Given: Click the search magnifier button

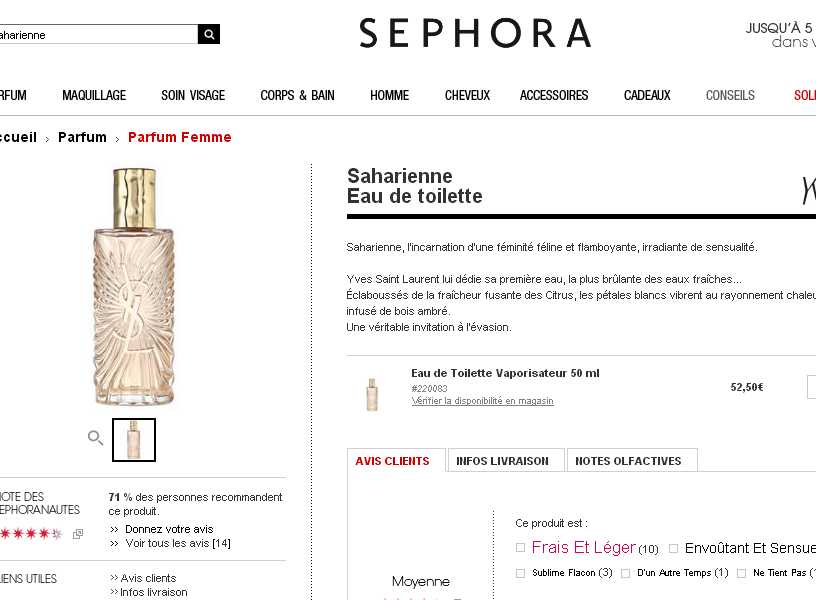Looking at the screenshot, I should tap(209, 34).
